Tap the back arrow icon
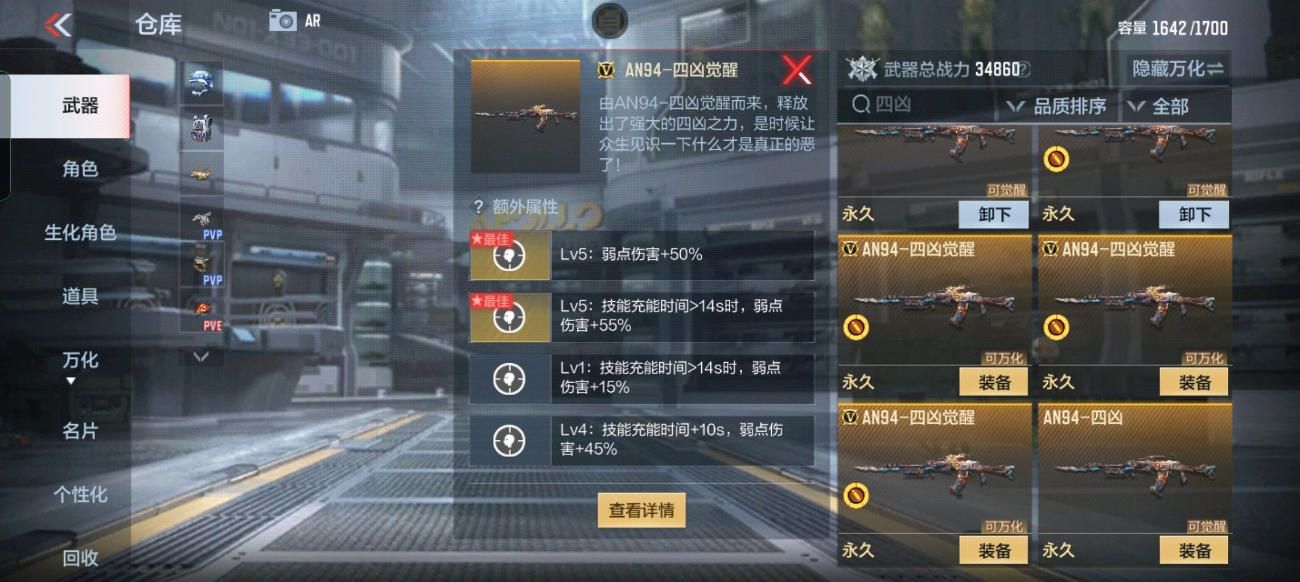1300x582 pixels. (59, 25)
